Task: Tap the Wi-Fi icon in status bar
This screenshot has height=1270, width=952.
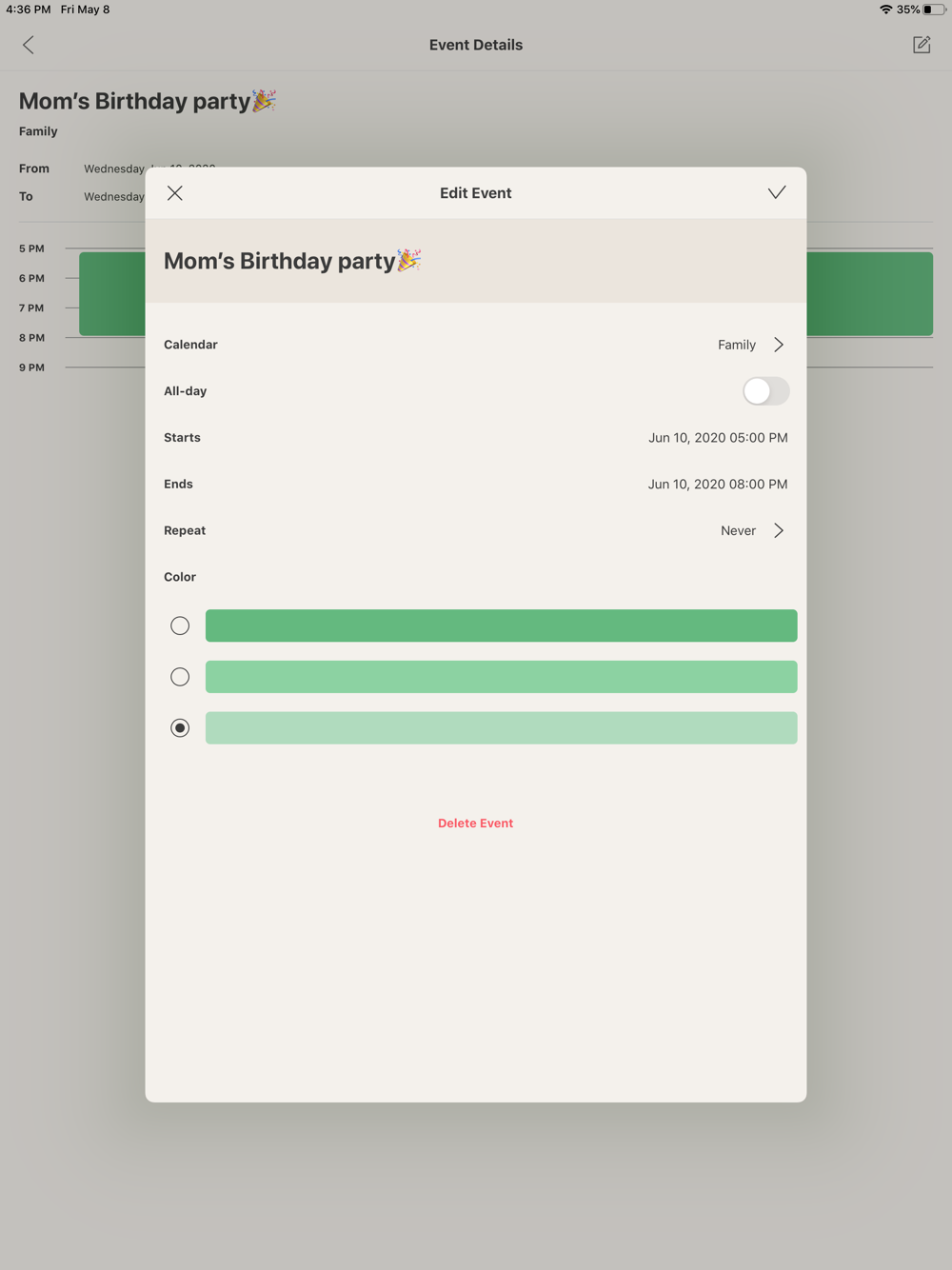Action: (x=885, y=10)
